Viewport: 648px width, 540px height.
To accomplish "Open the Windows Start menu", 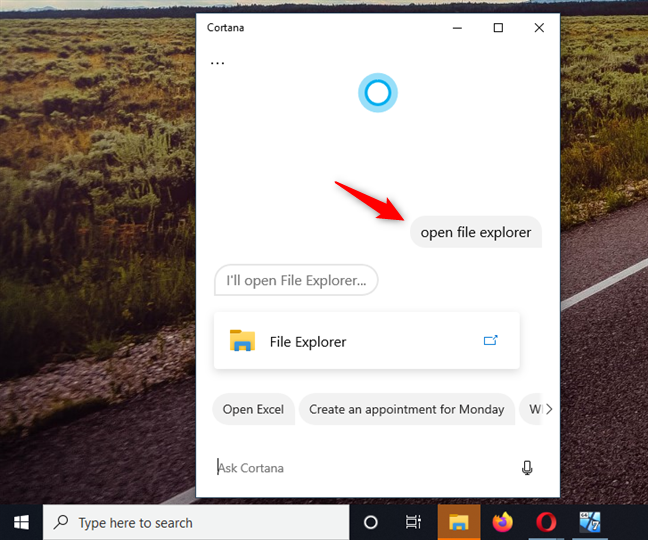I will [21, 522].
